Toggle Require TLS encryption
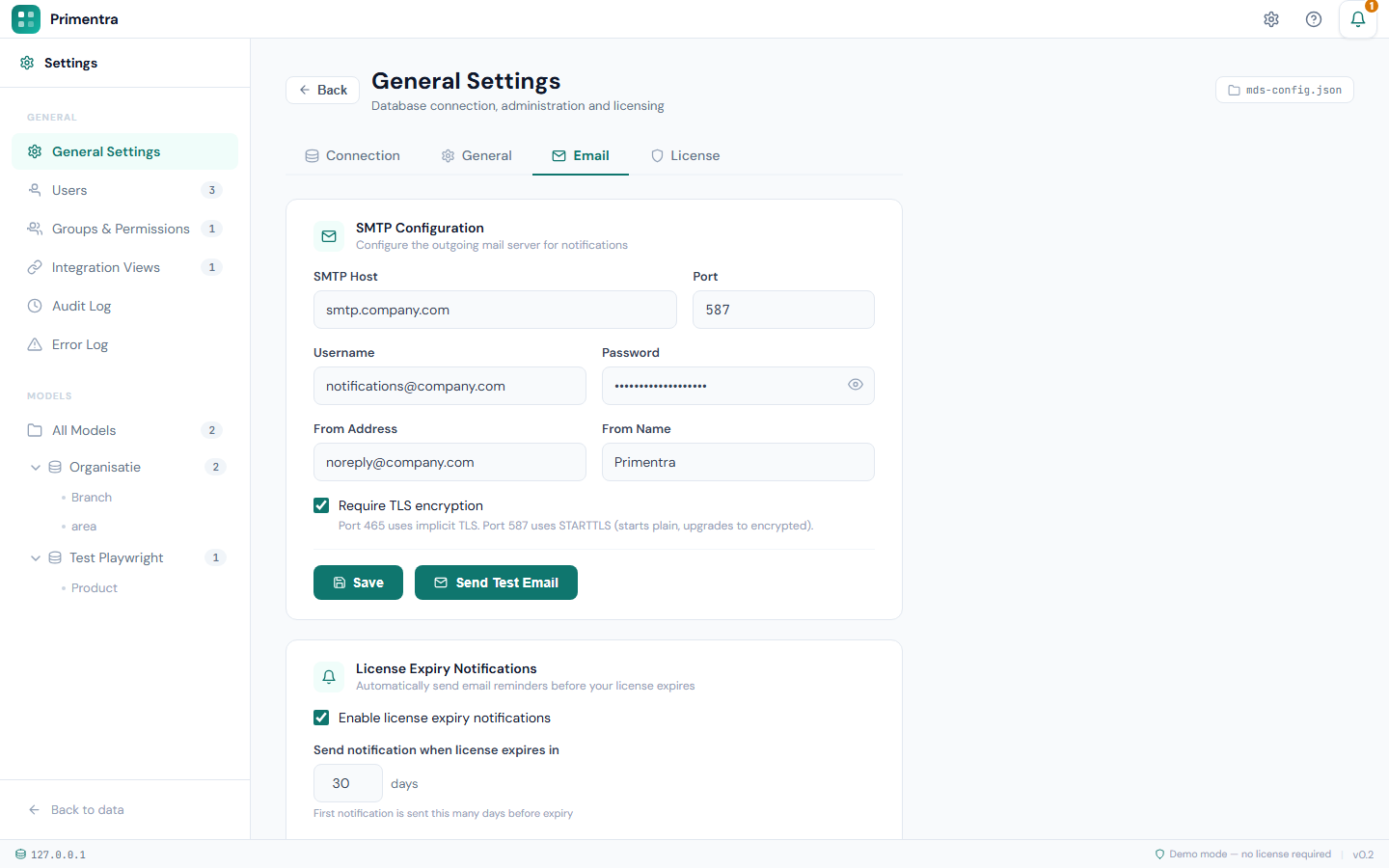 (x=320, y=504)
